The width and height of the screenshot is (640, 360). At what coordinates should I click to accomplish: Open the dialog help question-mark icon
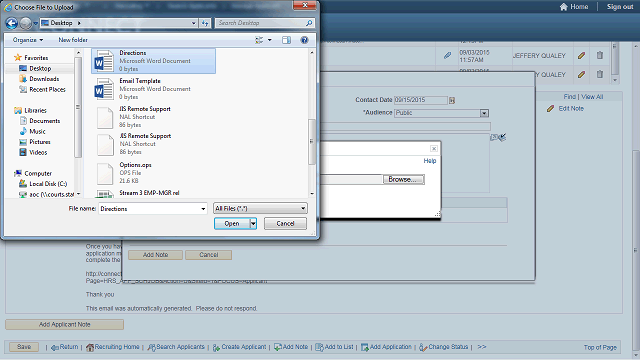click(x=304, y=40)
